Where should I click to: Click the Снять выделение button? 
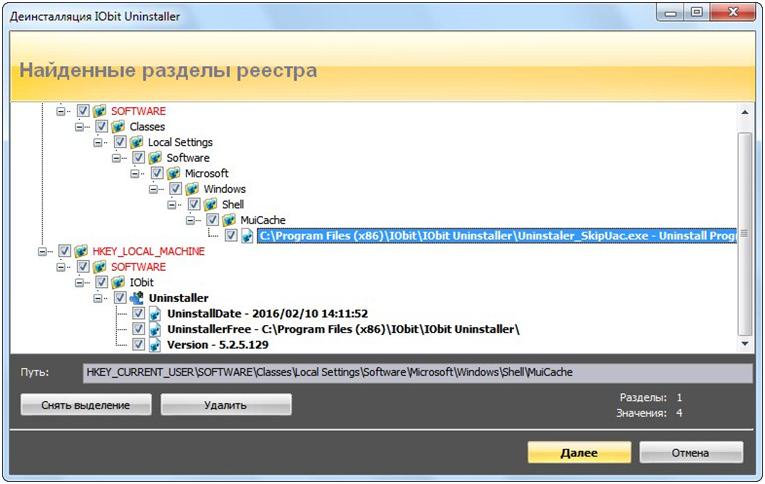click(x=86, y=405)
